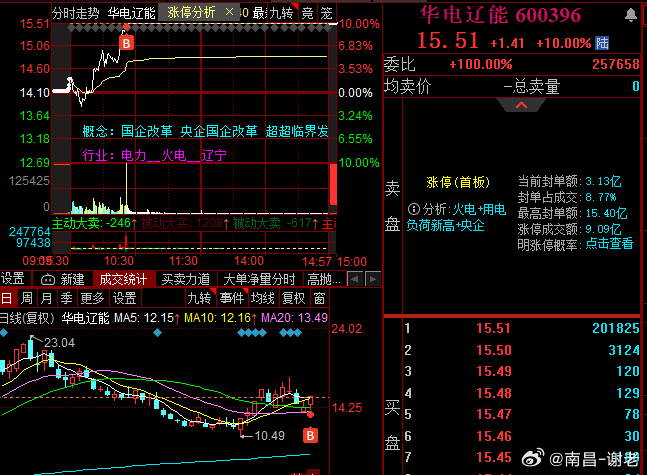The width and height of the screenshot is (647, 475).
Task: Click the 10.49 low price marker
Action: point(269,435)
